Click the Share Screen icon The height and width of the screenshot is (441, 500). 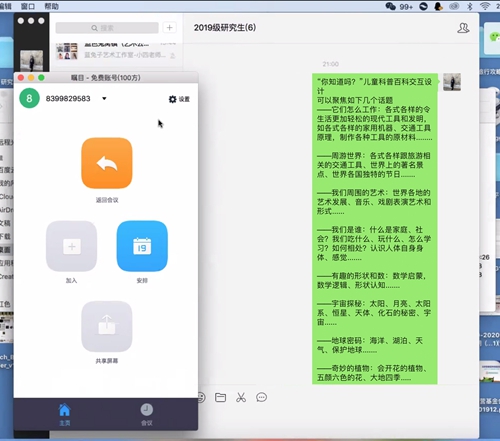(107, 326)
